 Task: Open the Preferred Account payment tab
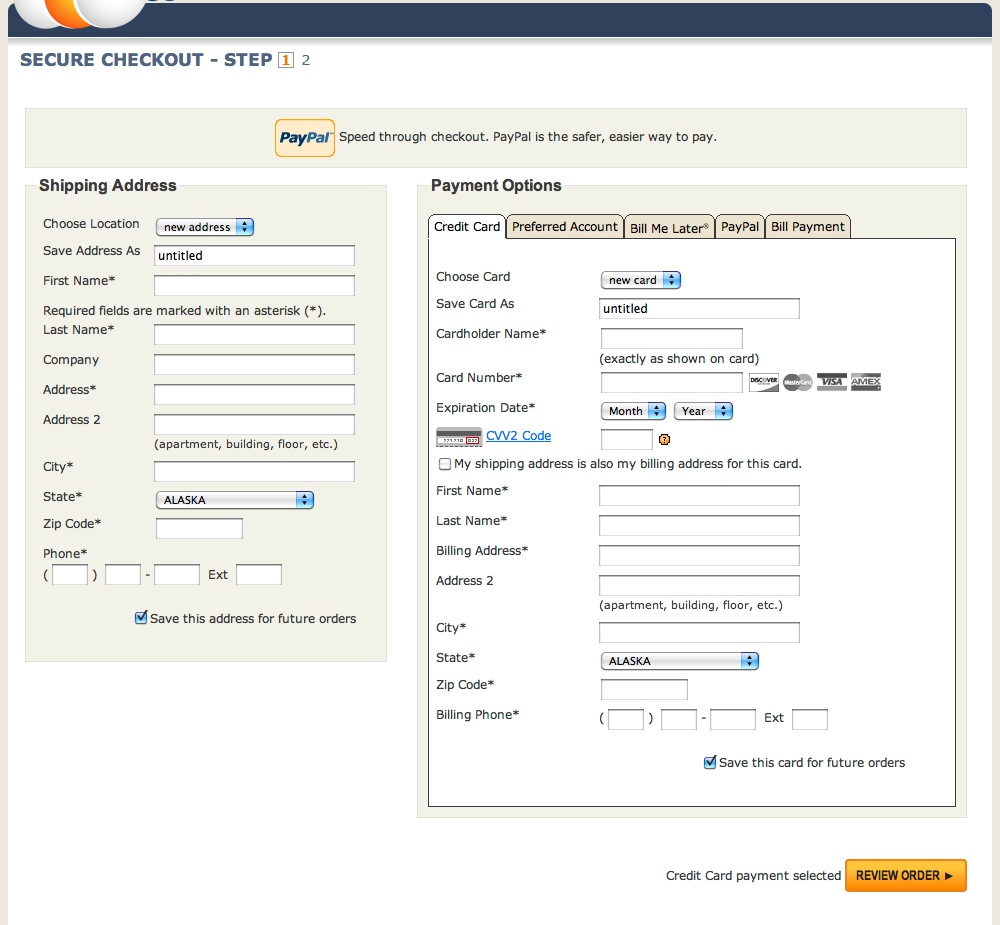coord(564,226)
